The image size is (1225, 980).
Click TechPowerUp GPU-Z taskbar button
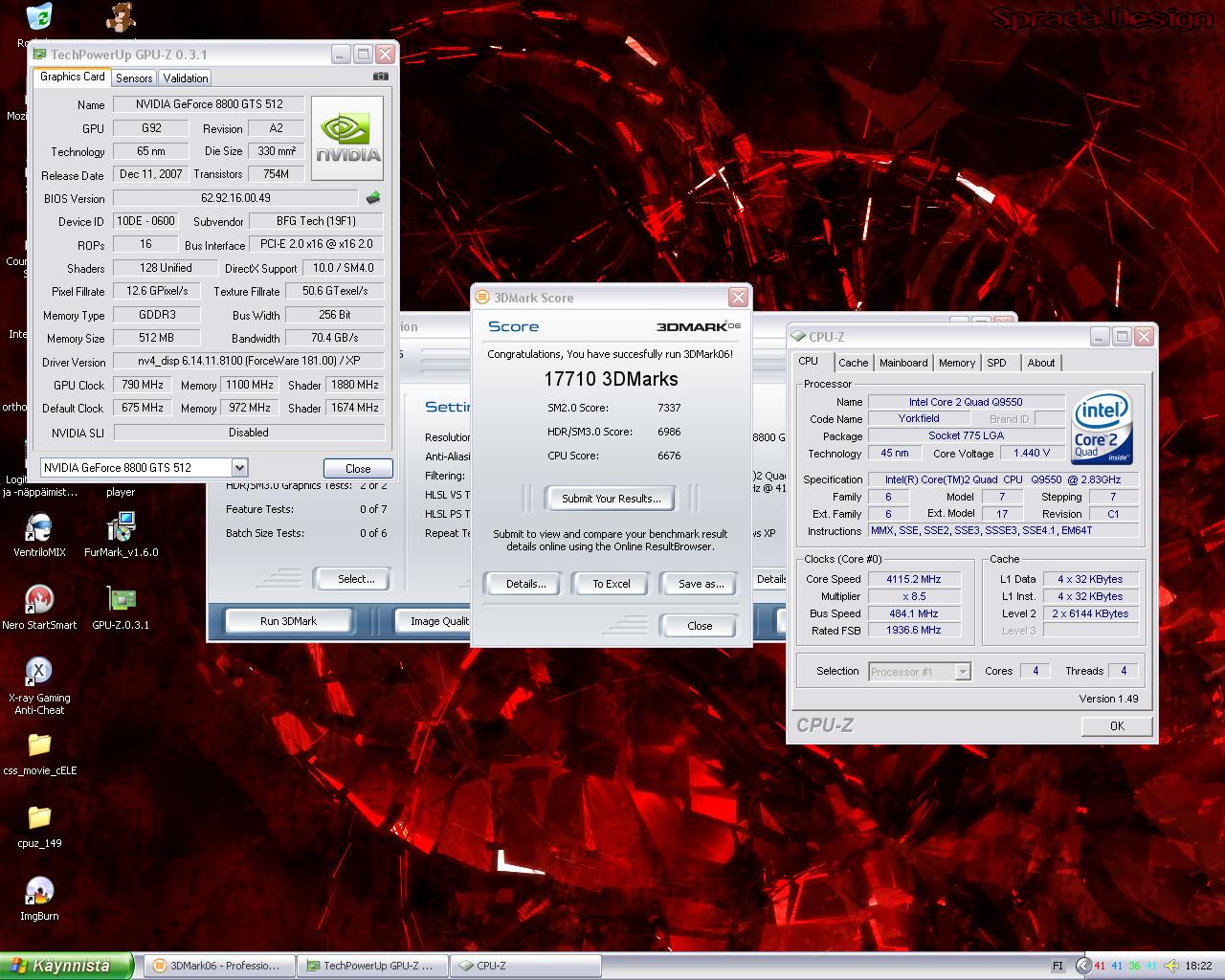(x=371, y=966)
